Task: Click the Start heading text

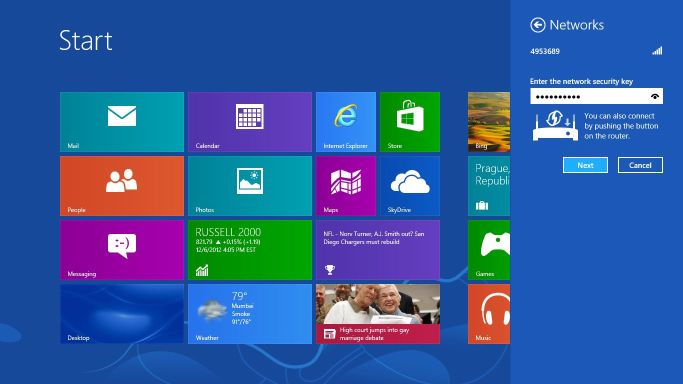Action: pyautogui.click(x=86, y=40)
